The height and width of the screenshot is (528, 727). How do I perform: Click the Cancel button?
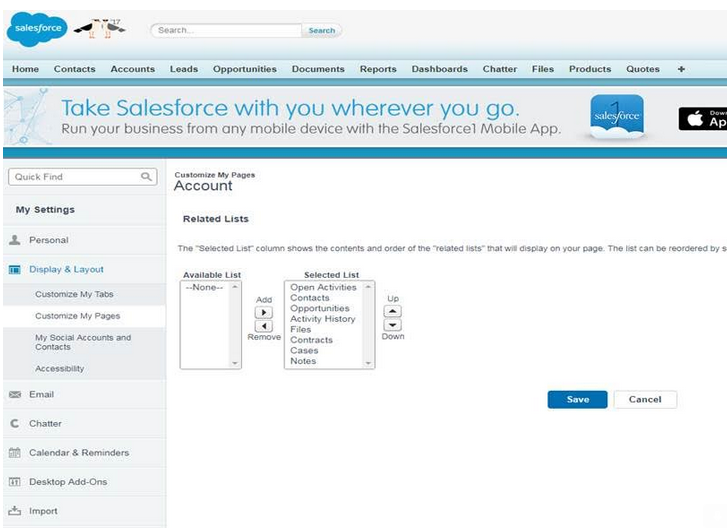[645, 400]
